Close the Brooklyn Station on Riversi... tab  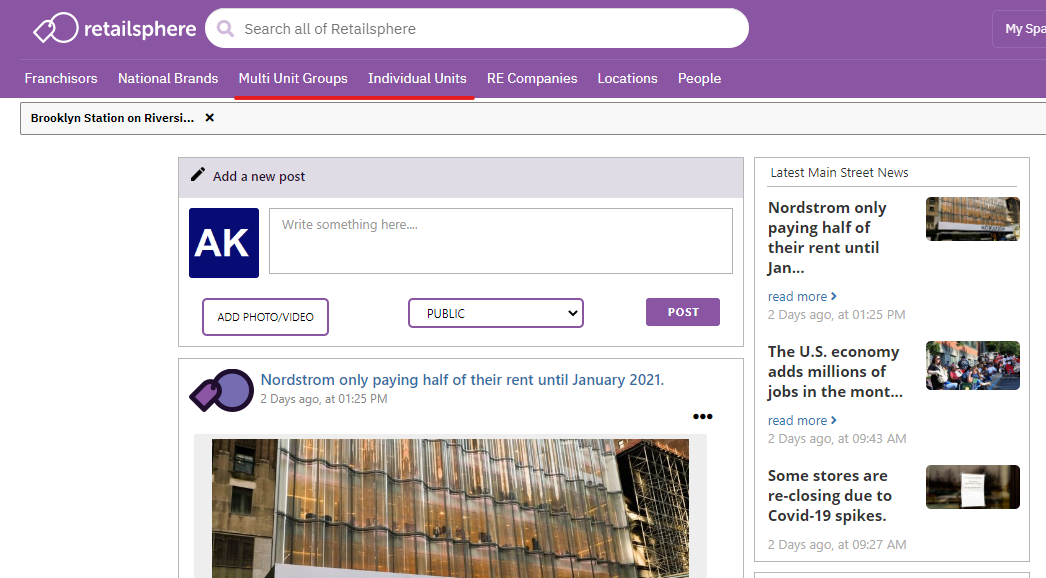point(209,117)
